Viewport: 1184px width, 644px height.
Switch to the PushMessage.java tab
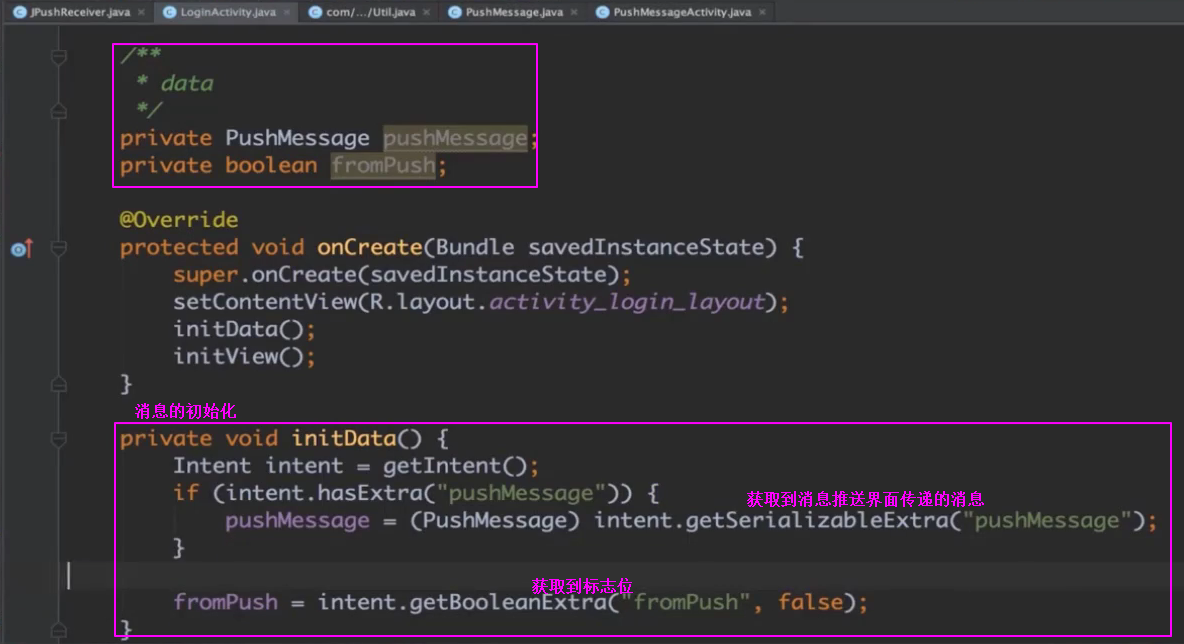point(513,12)
